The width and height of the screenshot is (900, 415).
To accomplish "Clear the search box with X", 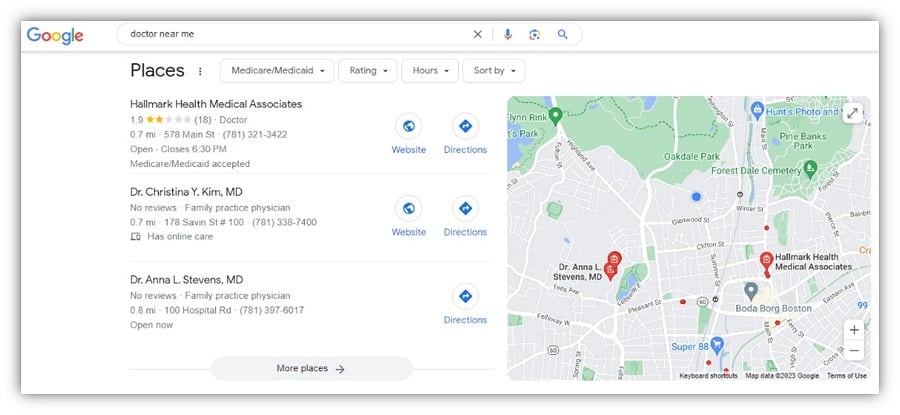I will (478, 34).
